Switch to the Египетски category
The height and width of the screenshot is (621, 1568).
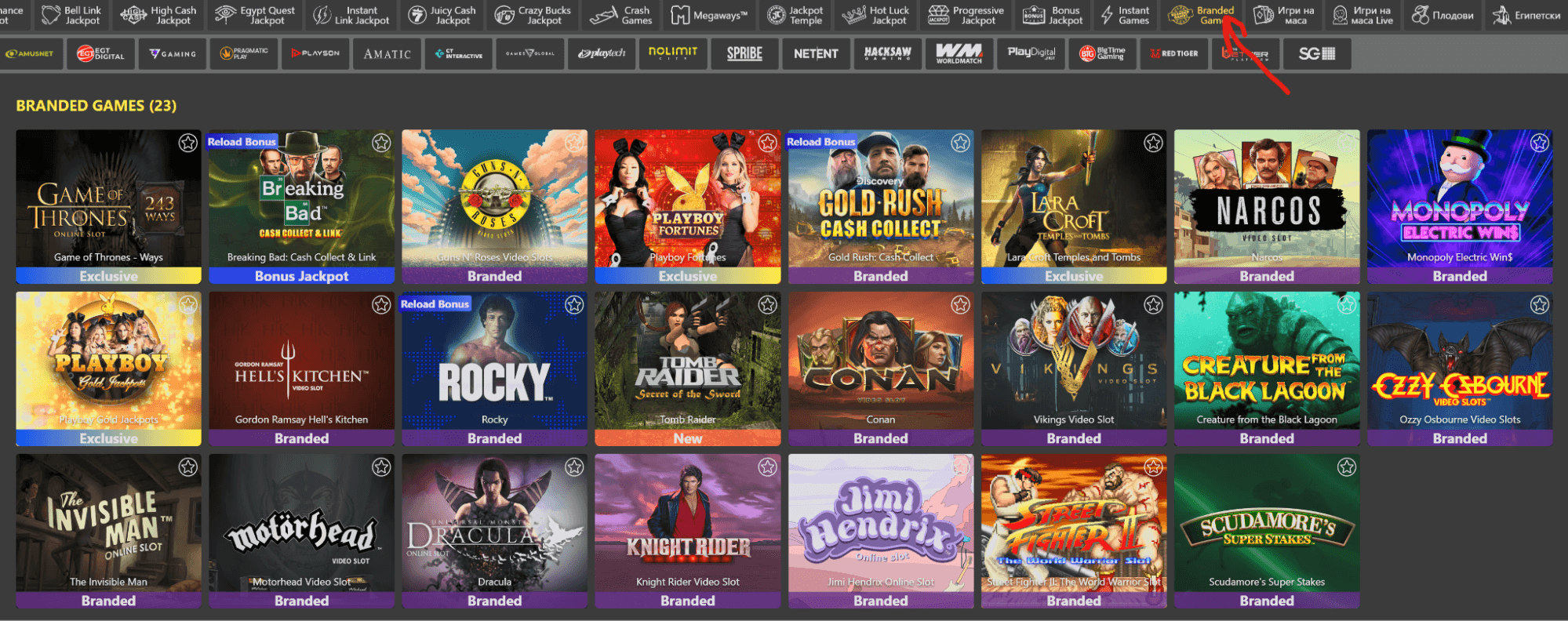(1526, 15)
